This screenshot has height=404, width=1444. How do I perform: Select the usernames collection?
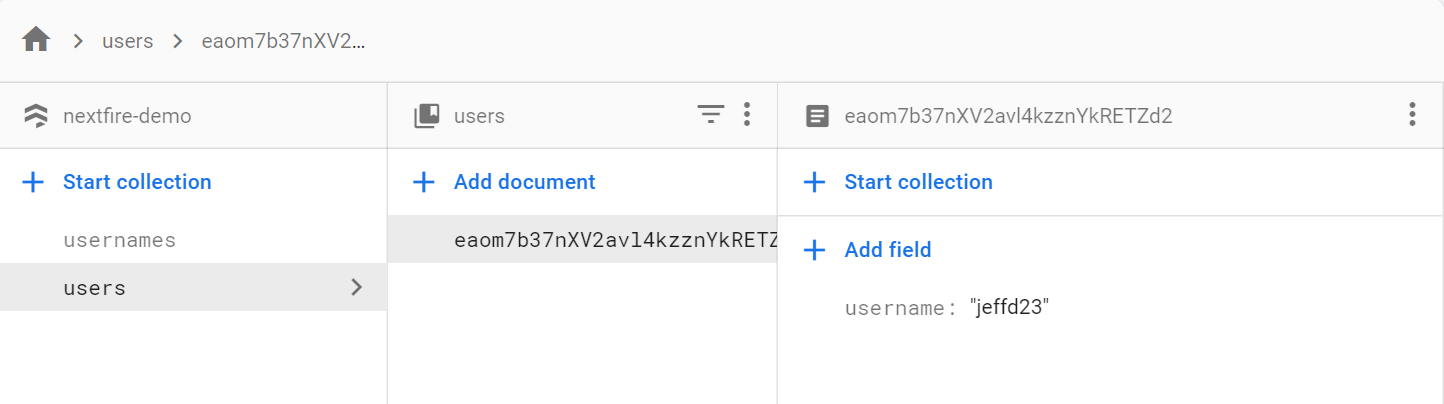pyautogui.click(x=119, y=241)
